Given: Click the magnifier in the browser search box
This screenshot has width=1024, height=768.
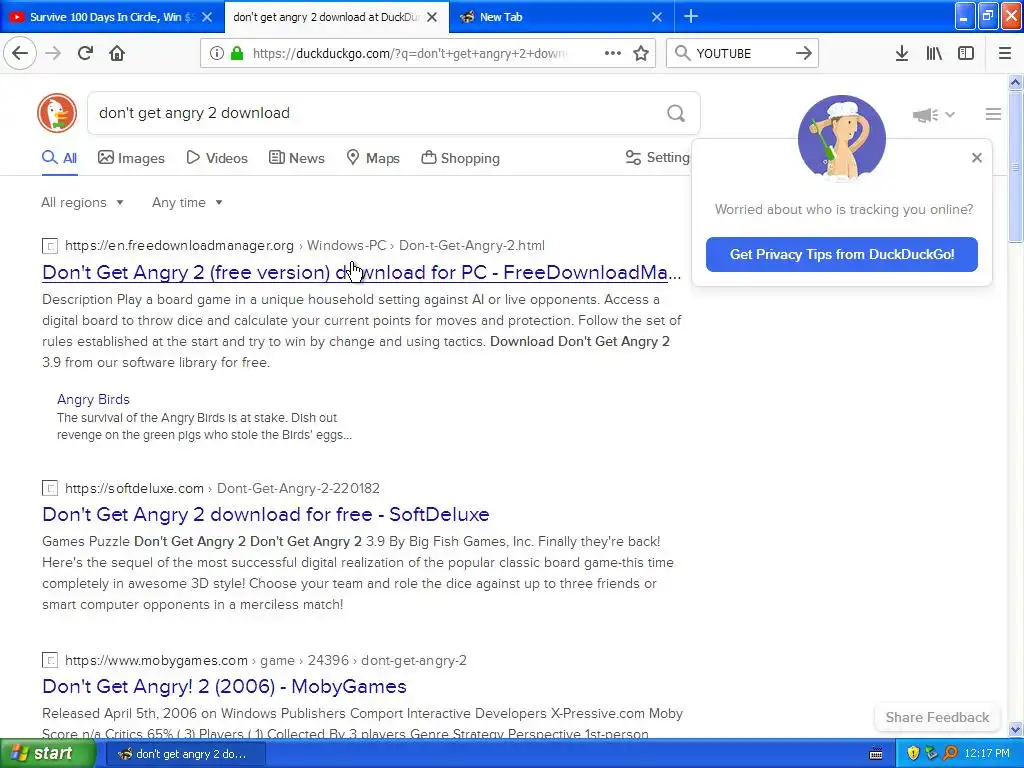Looking at the screenshot, I should (682, 53).
